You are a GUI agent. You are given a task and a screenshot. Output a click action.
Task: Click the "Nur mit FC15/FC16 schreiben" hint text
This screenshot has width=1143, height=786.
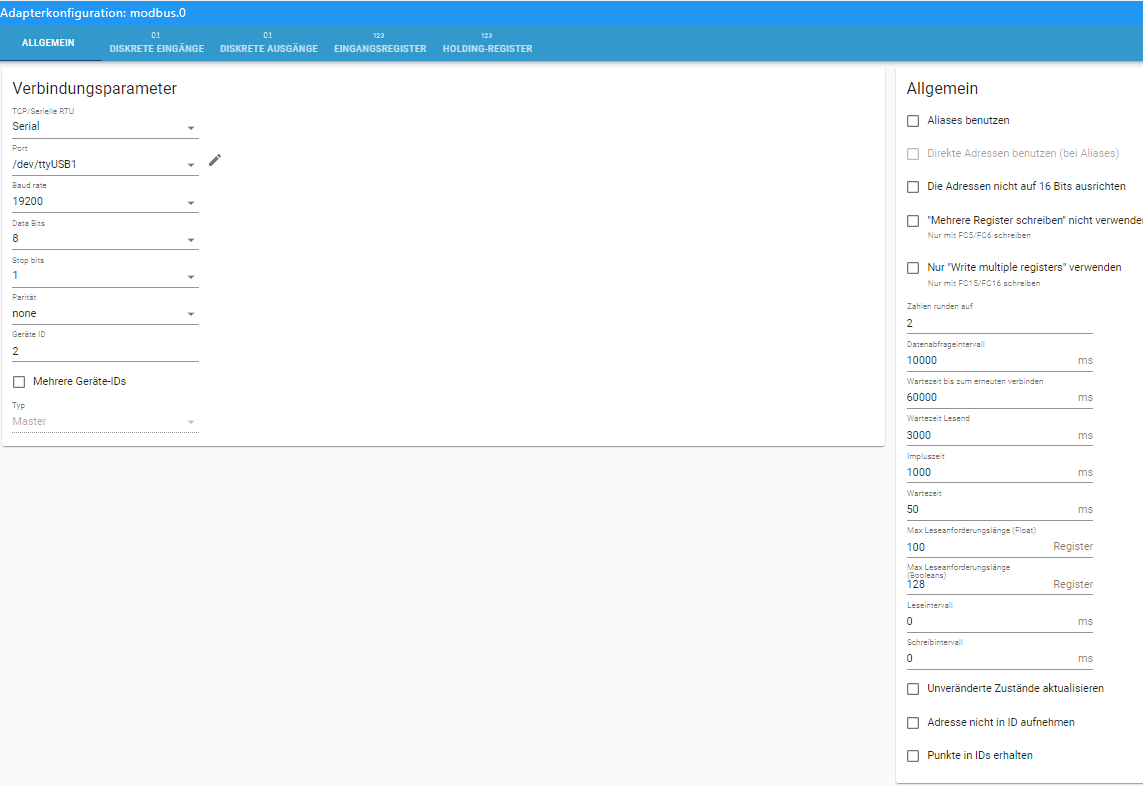[x=983, y=284]
